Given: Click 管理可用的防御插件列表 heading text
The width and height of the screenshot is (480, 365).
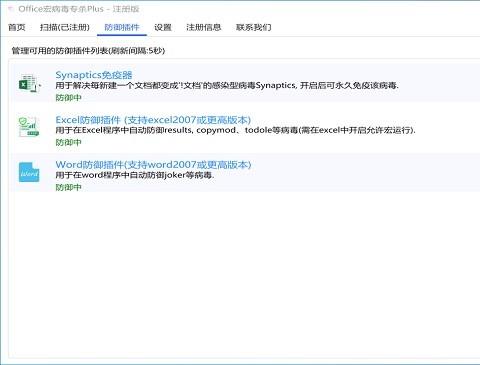Looking at the screenshot, I should (88, 51).
